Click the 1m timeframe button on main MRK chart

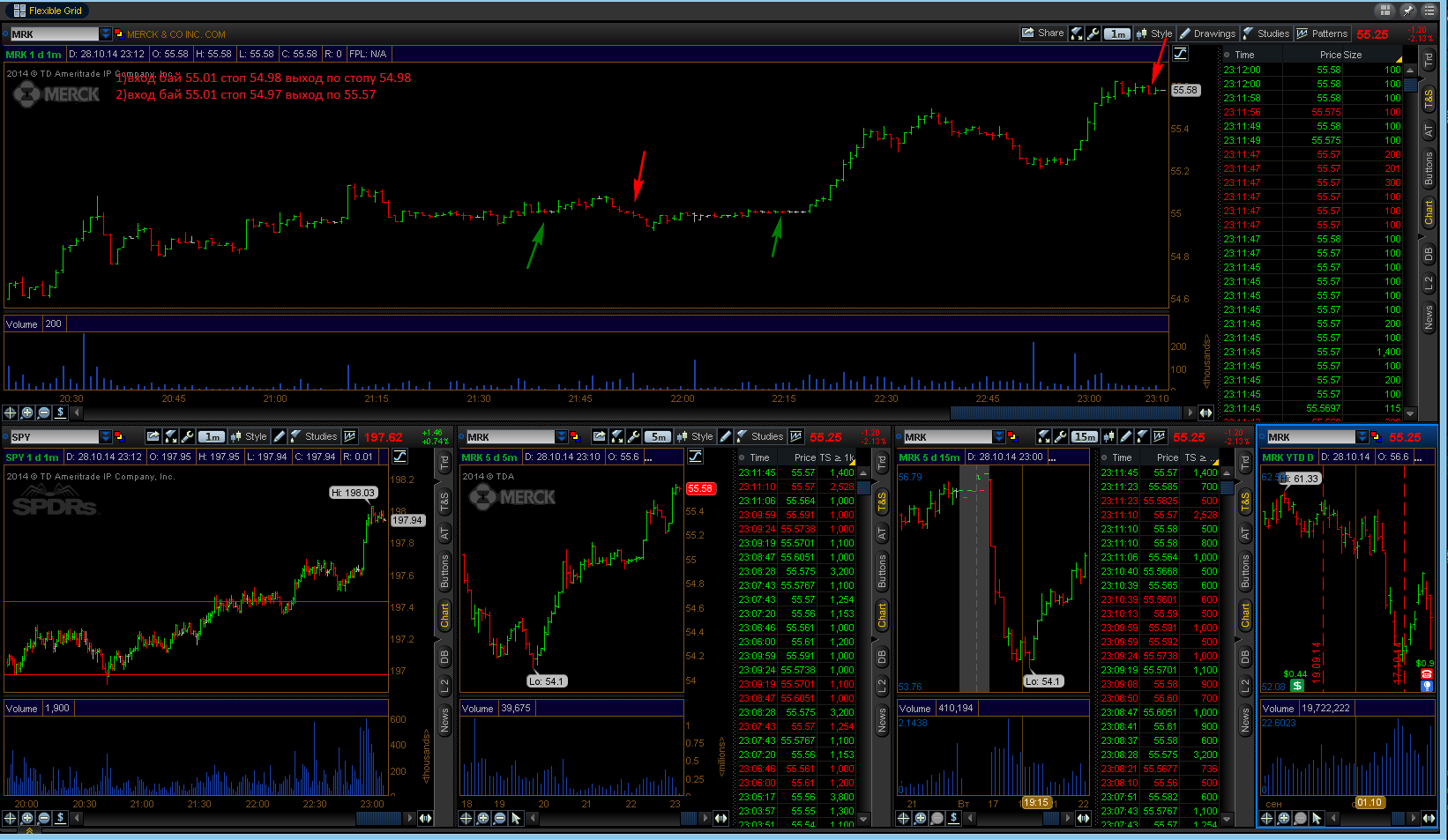click(x=1117, y=33)
